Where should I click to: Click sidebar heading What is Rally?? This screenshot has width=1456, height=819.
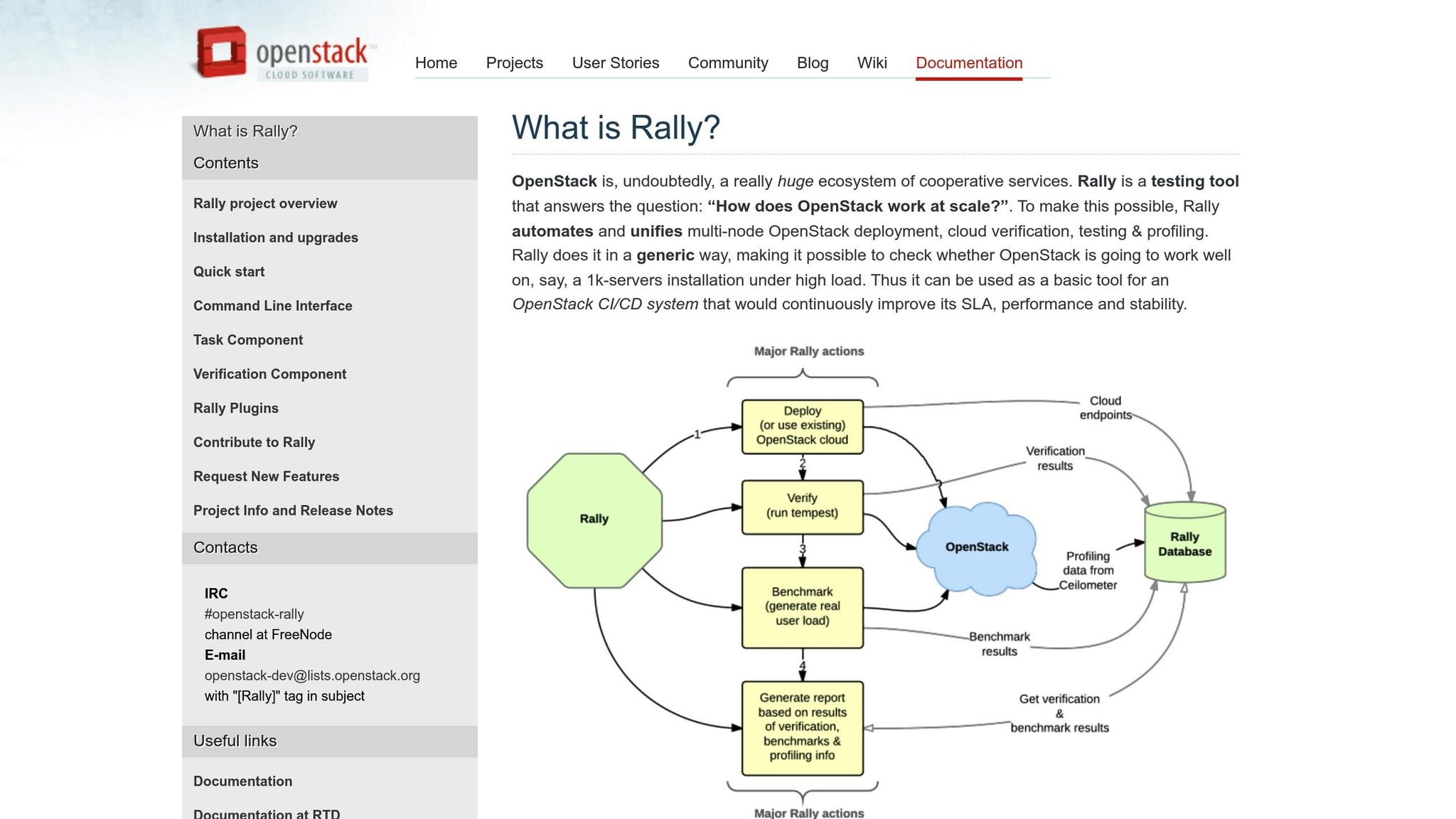tap(245, 132)
